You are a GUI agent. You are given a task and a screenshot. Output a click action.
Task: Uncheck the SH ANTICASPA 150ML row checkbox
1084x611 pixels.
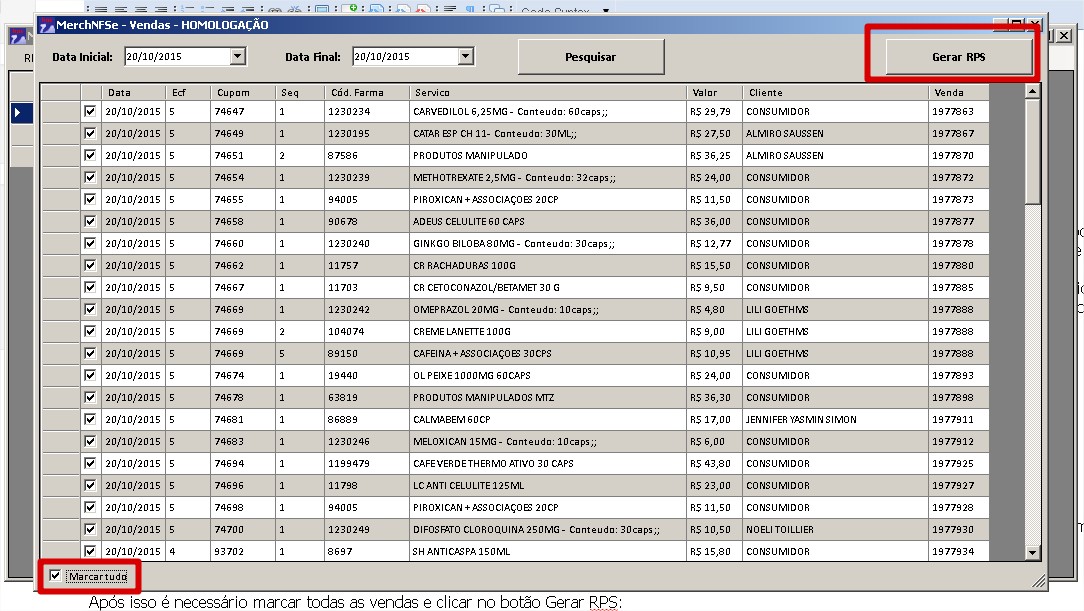[91, 551]
